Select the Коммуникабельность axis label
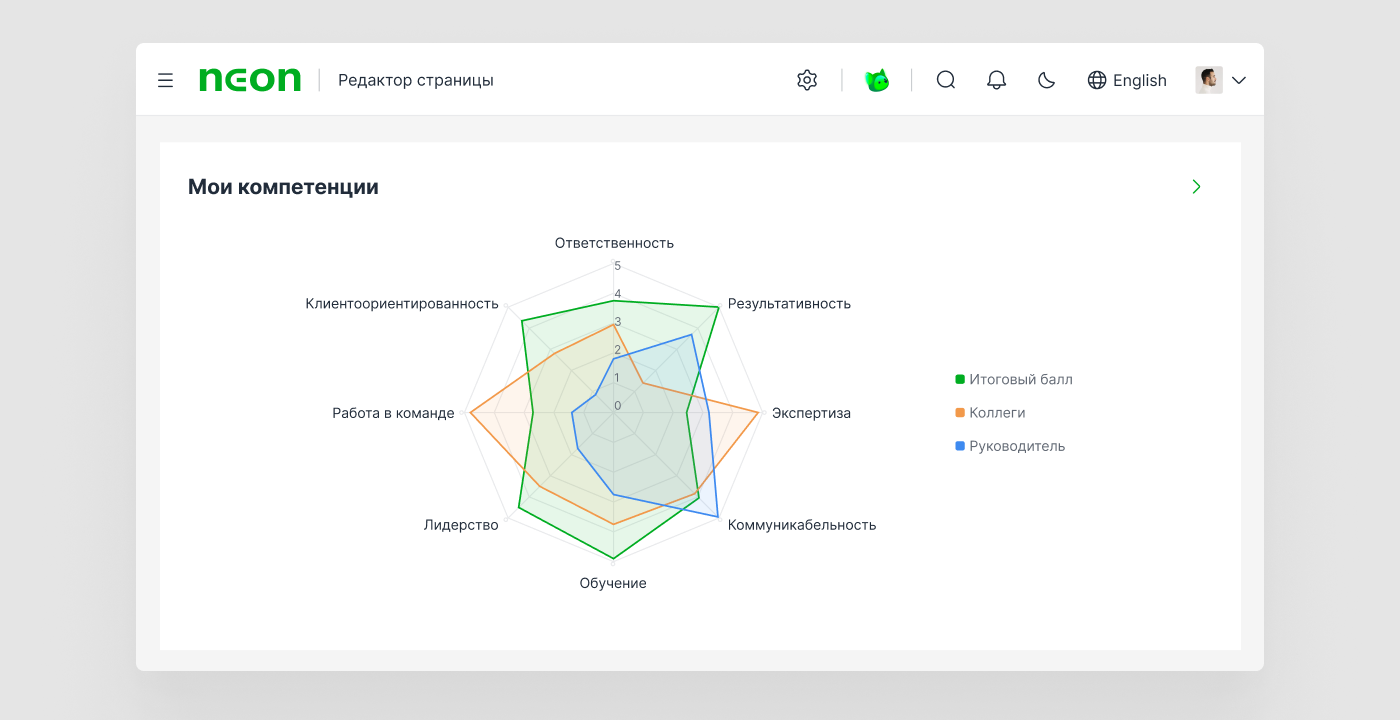The width and height of the screenshot is (1400, 720). click(x=801, y=525)
